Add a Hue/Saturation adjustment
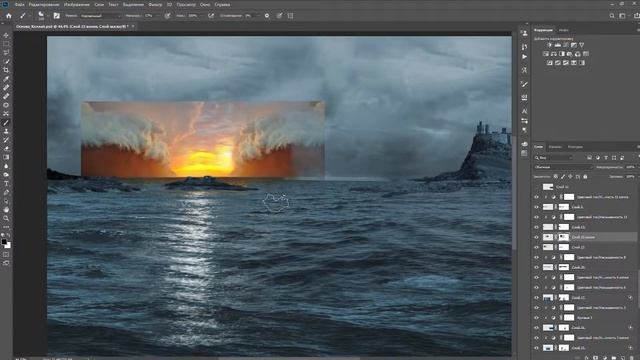Image resolution: width=640 pixels, height=360 pixels. pos(546,54)
